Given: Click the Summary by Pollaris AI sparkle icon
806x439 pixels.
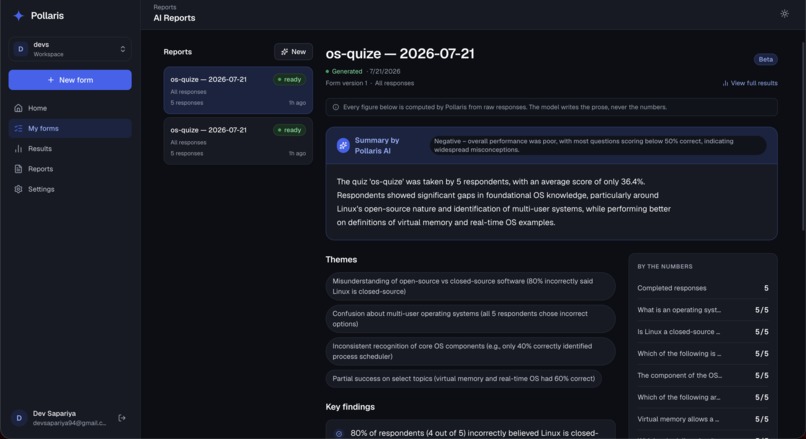Looking at the screenshot, I should (x=343, y=145).
